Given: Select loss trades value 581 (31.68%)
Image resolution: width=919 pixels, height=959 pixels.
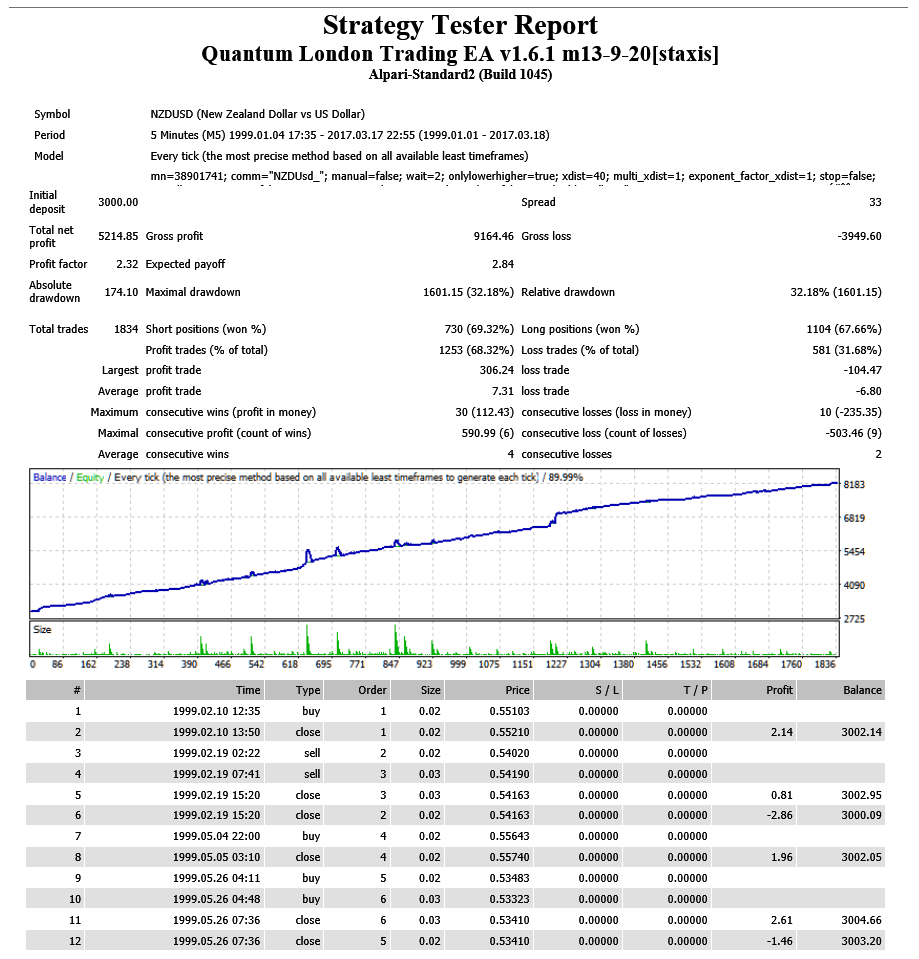Looking at the screenshot, I should 847,350.
